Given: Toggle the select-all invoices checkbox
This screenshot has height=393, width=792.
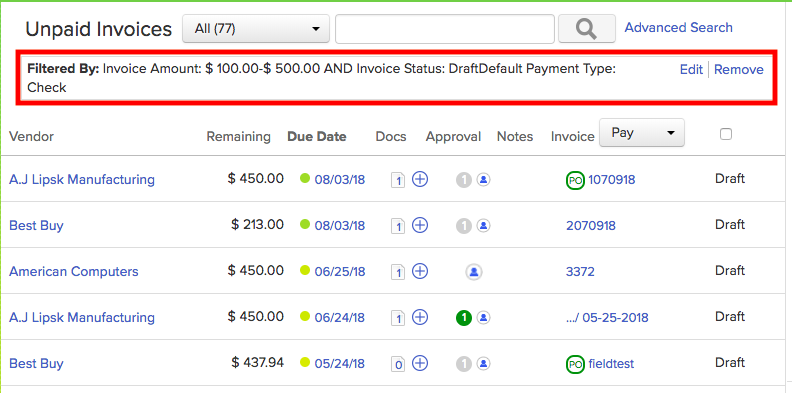Looking at the screenshot, I should (726, 134).
